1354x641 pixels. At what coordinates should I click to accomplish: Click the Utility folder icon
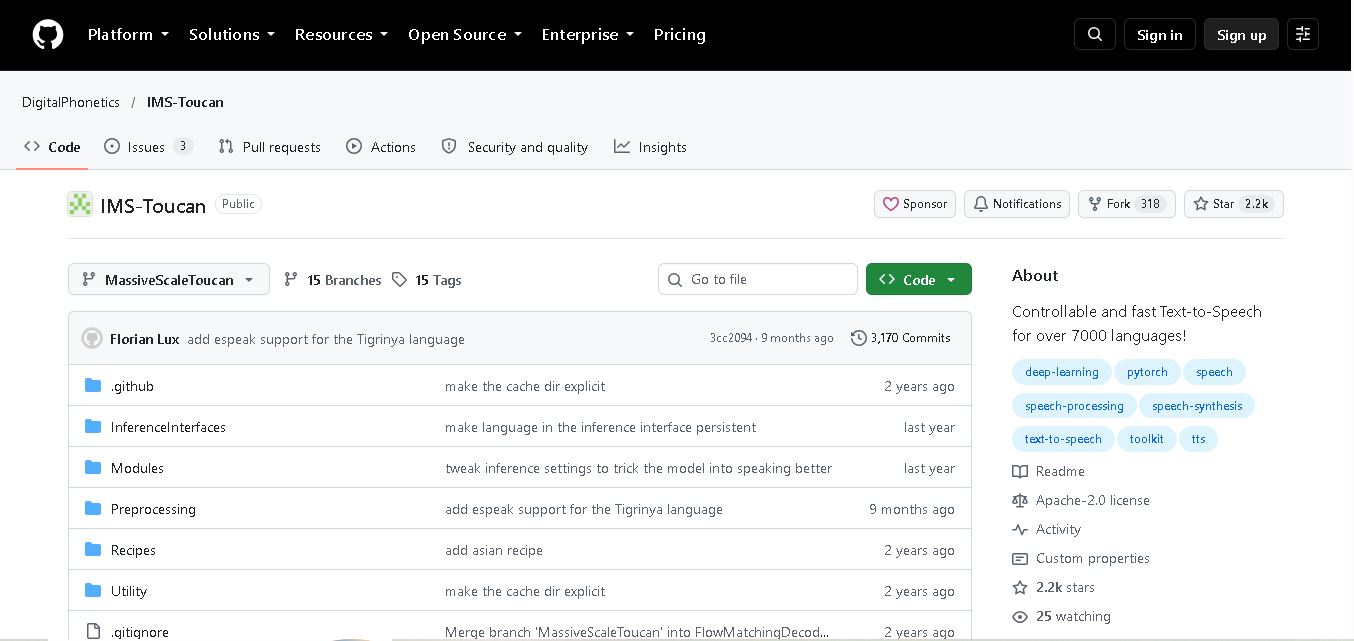[x=93, y=591]
